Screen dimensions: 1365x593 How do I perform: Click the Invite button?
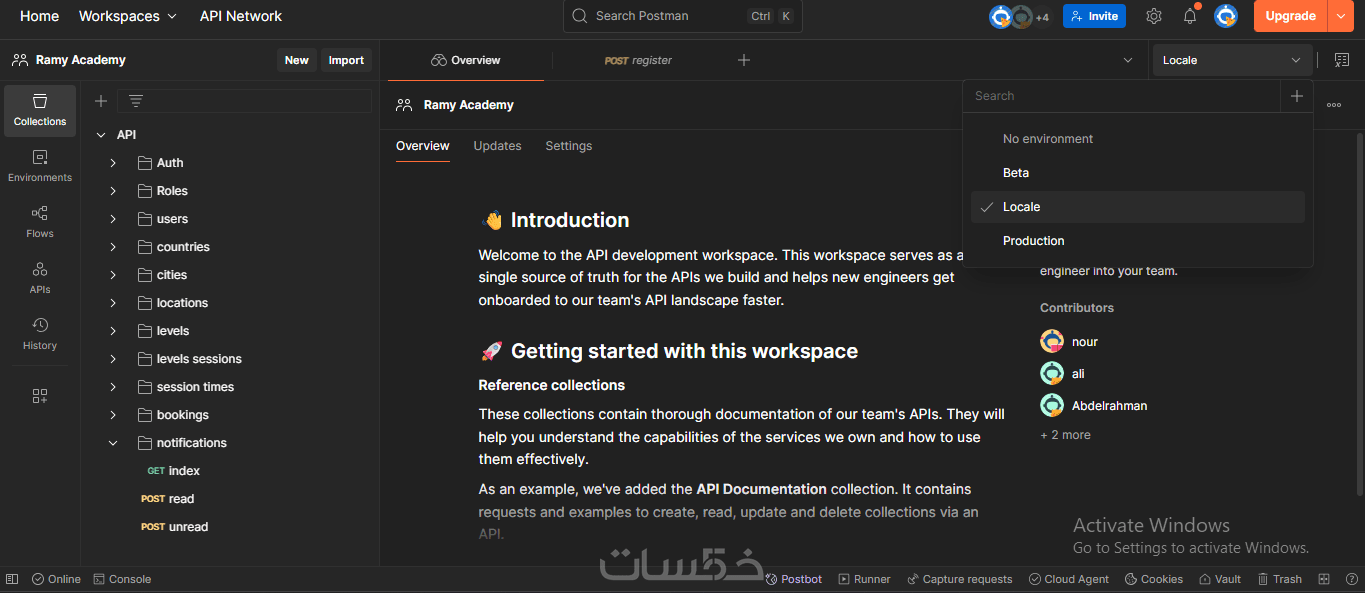(x=1094, y=16)
